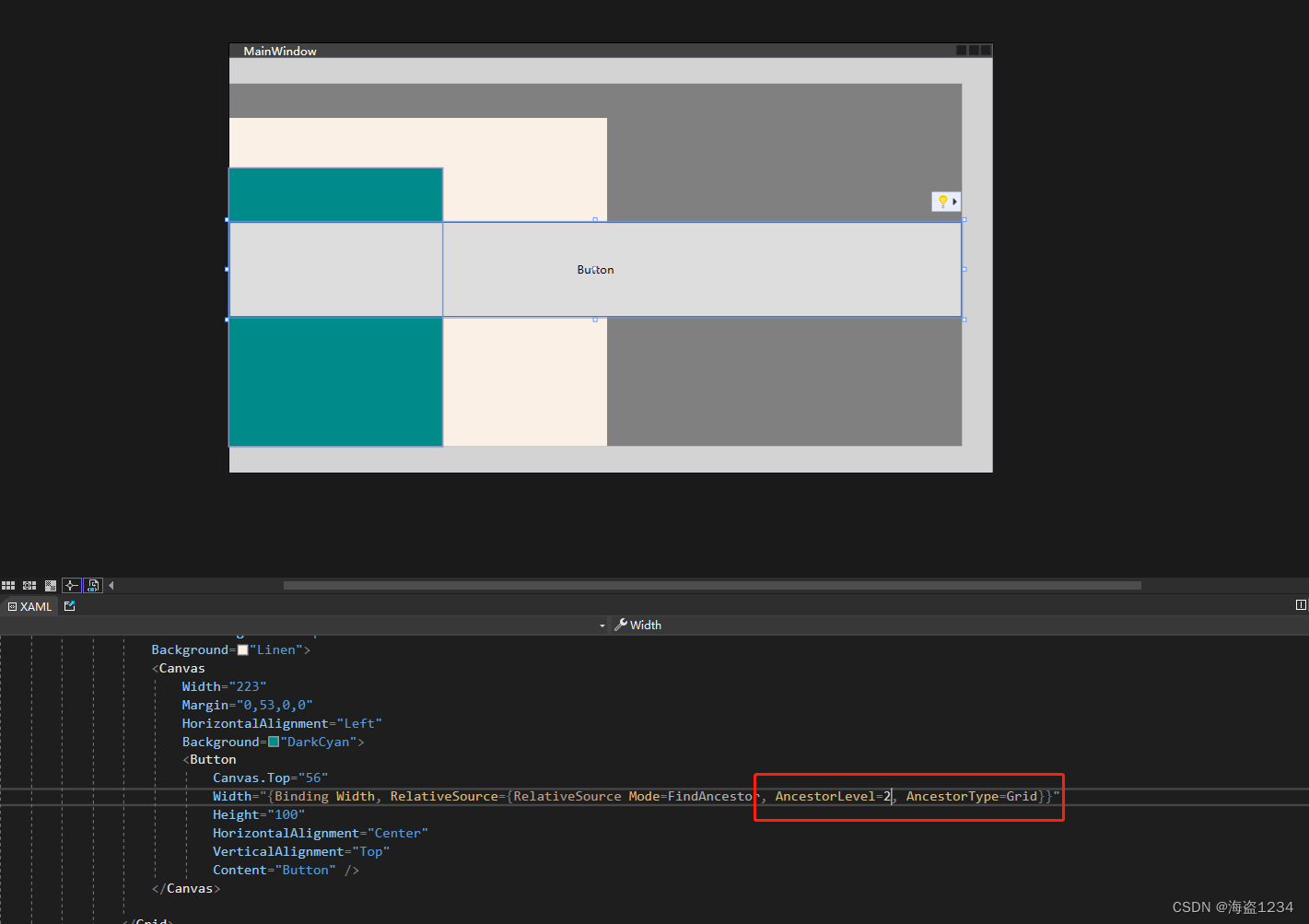Click the split window icon above the XAML pane
1309x924 pixels.
1300,604
